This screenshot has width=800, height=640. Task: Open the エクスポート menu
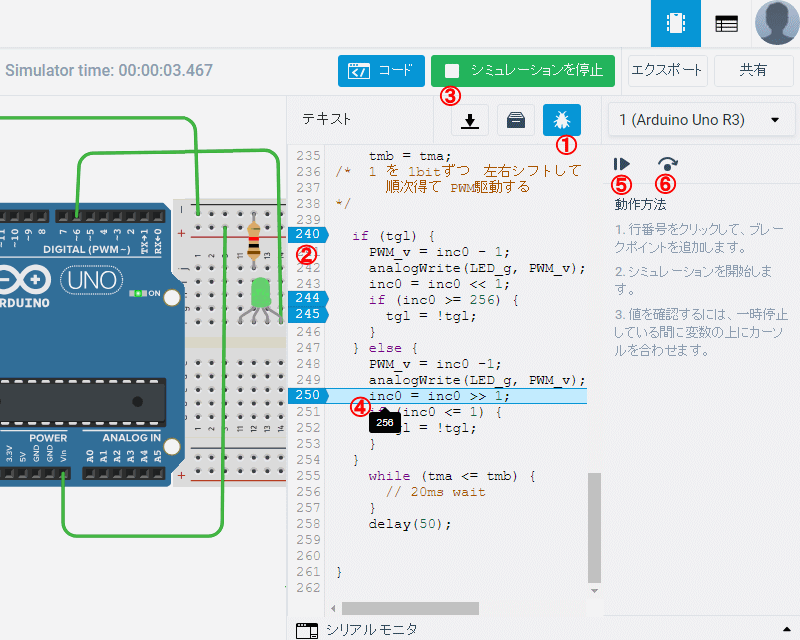coord(667,71)
